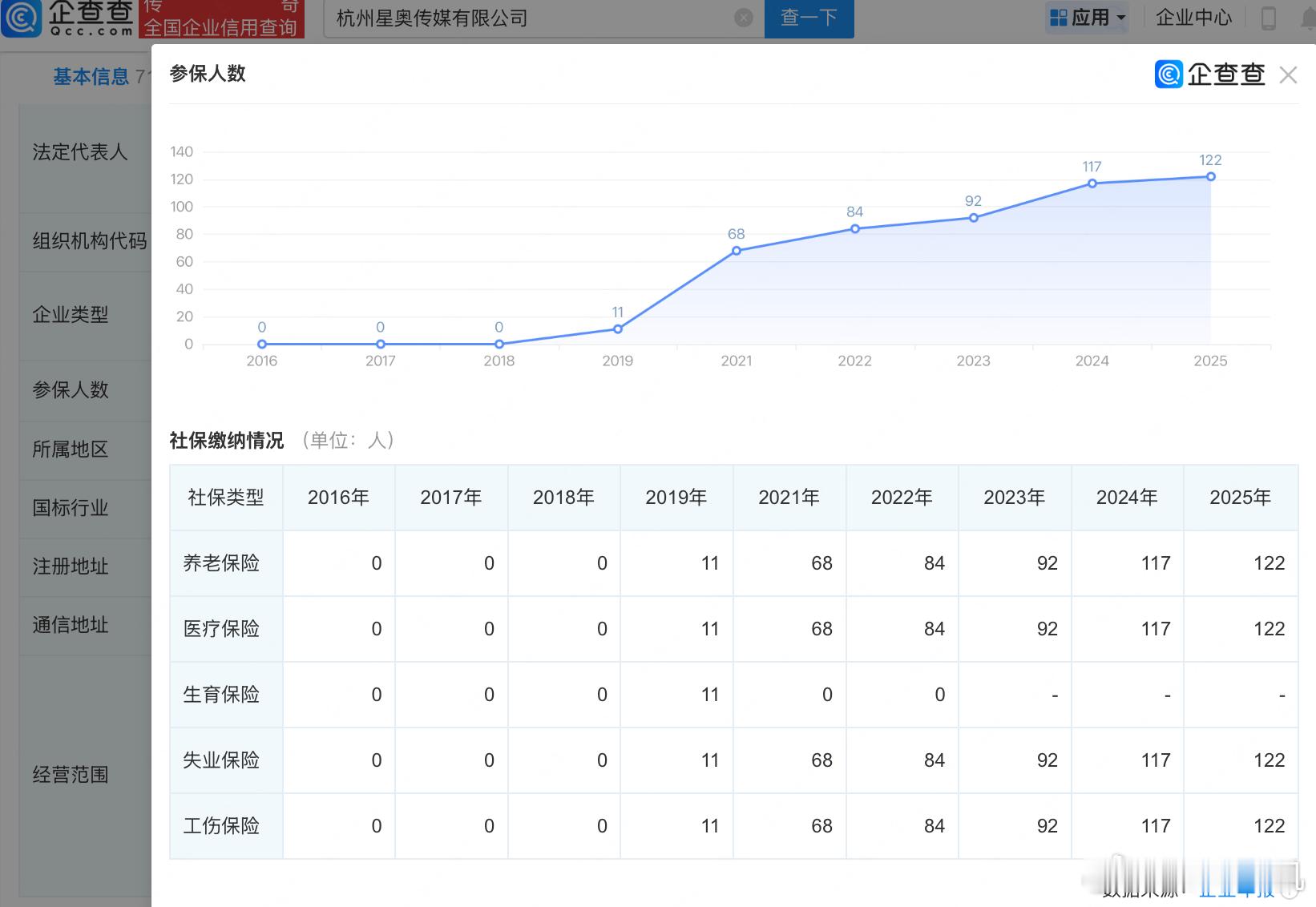The image size is (1316, 907).
Task: Click the 2019 data point on chart
Action: coord(618,329)
